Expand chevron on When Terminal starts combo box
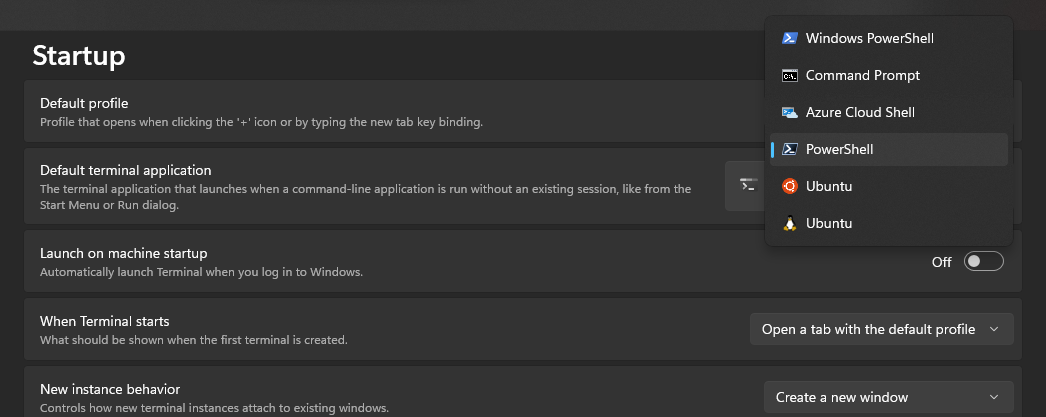This screenshot has height=417, width=1046. [994, 330]
